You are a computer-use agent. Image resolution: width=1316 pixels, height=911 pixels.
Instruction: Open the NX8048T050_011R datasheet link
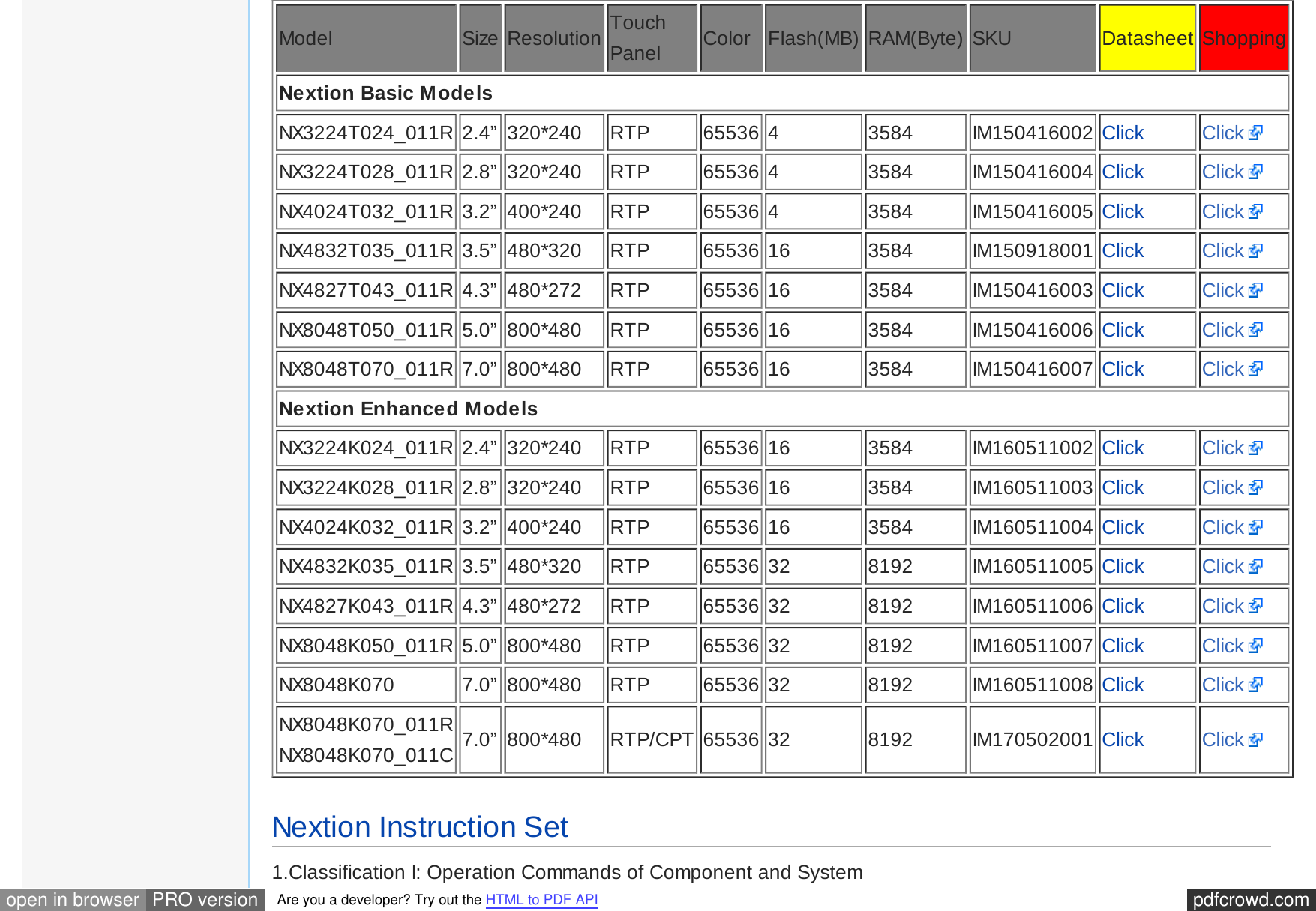tap(1122, 329)
